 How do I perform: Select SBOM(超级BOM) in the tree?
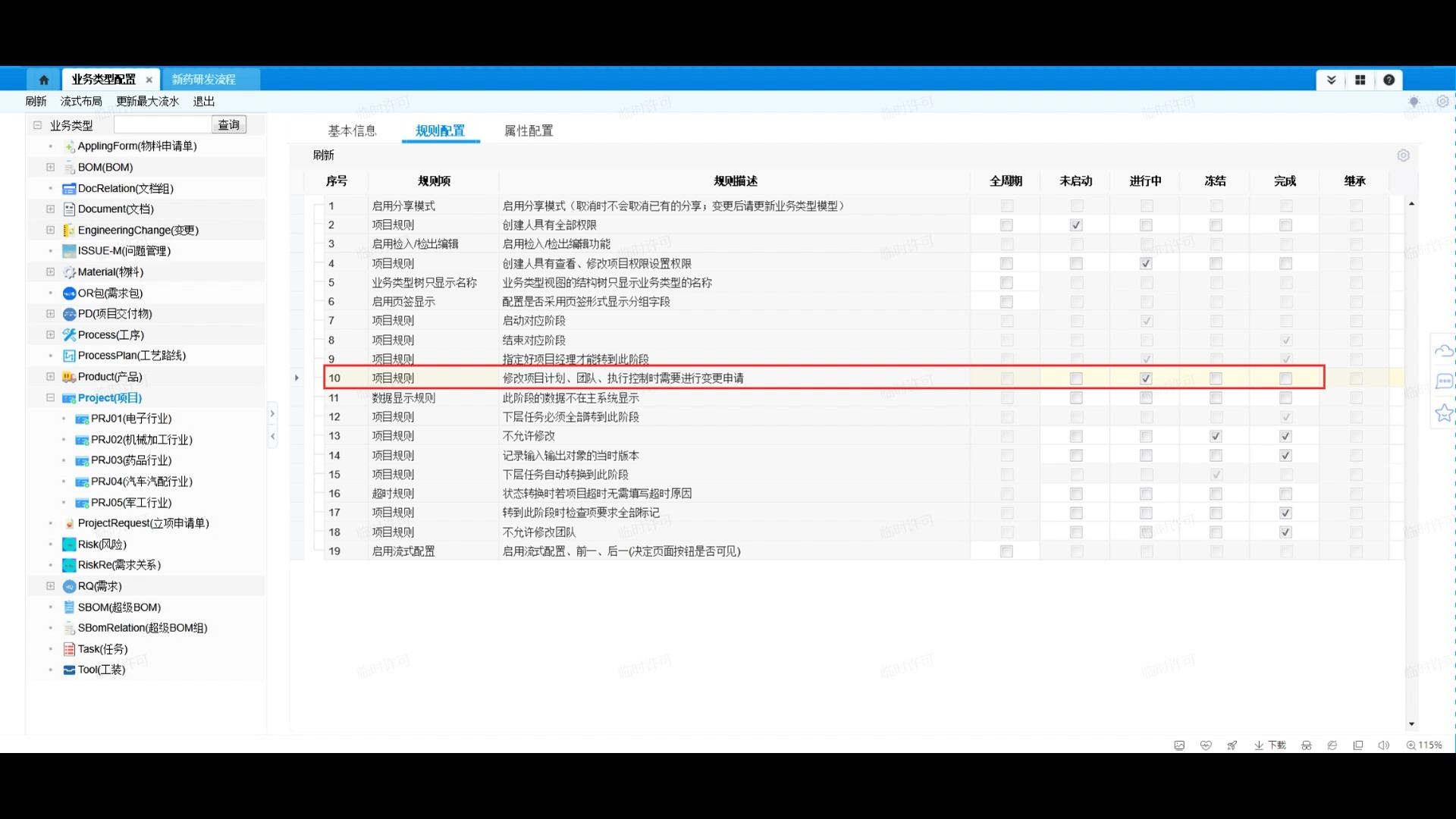tap(120, 607)
